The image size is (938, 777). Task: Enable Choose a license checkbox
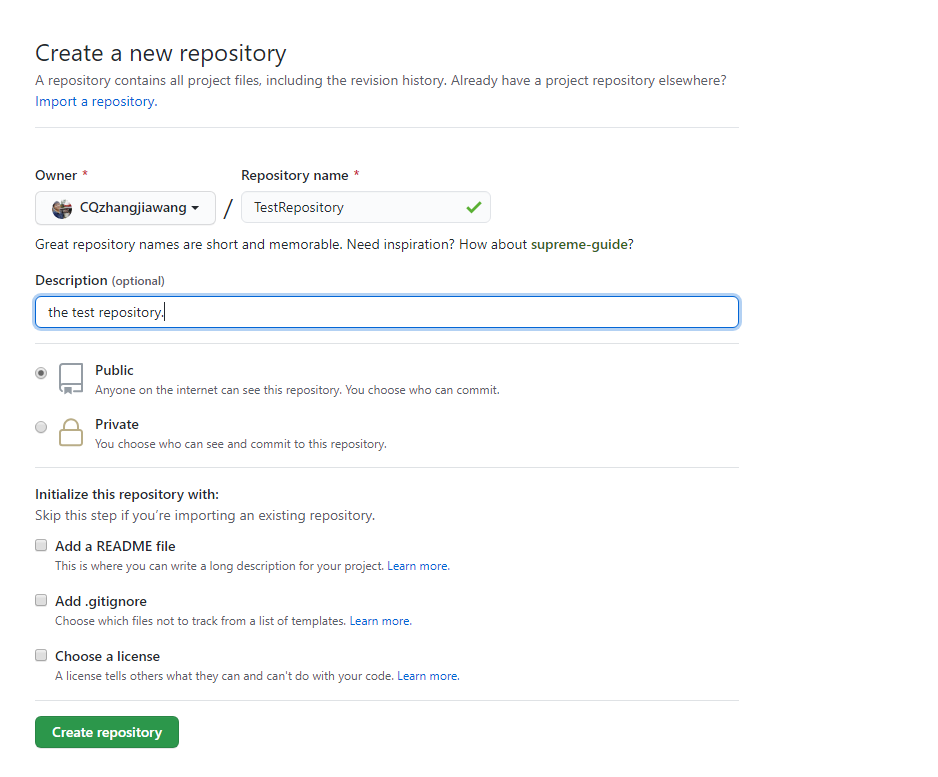41,655
